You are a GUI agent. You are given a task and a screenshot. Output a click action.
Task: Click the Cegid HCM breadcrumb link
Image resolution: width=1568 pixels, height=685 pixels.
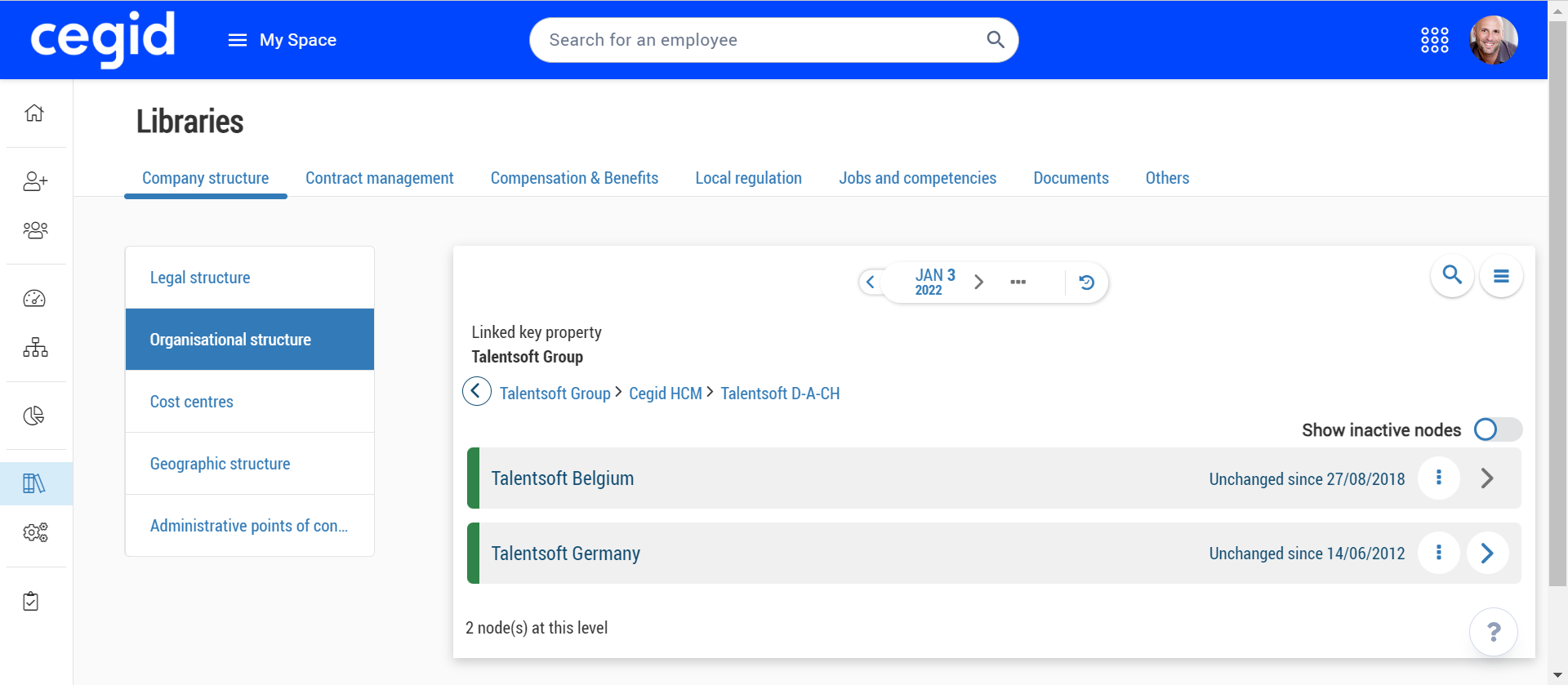coord(665,394)
